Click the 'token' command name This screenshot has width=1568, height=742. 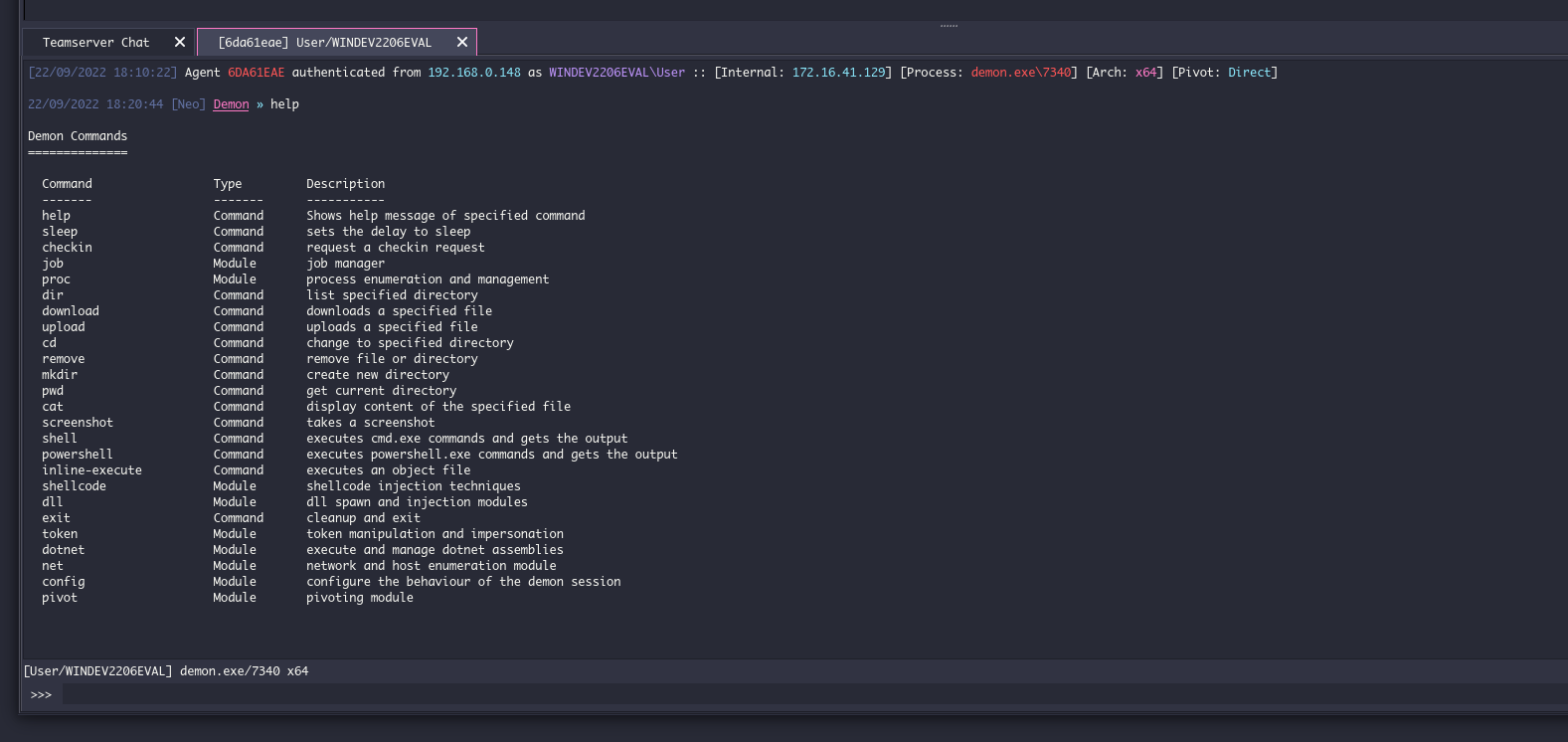(x=60, y=533)
